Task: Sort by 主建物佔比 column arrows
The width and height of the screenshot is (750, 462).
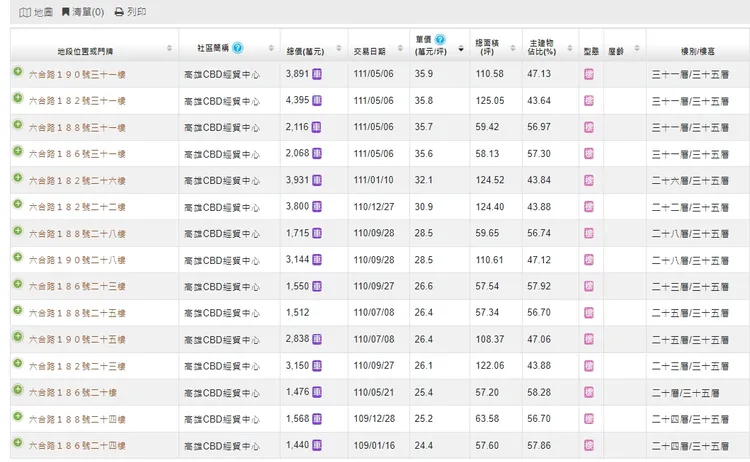Action: 570,48
